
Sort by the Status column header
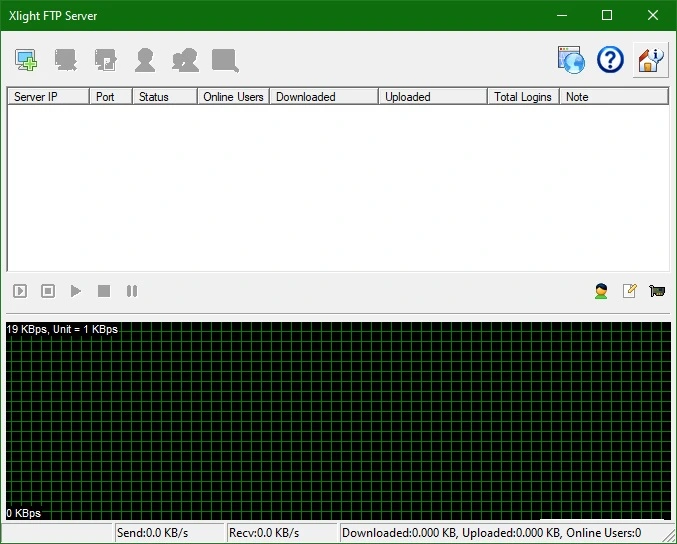tap(165, 97)
